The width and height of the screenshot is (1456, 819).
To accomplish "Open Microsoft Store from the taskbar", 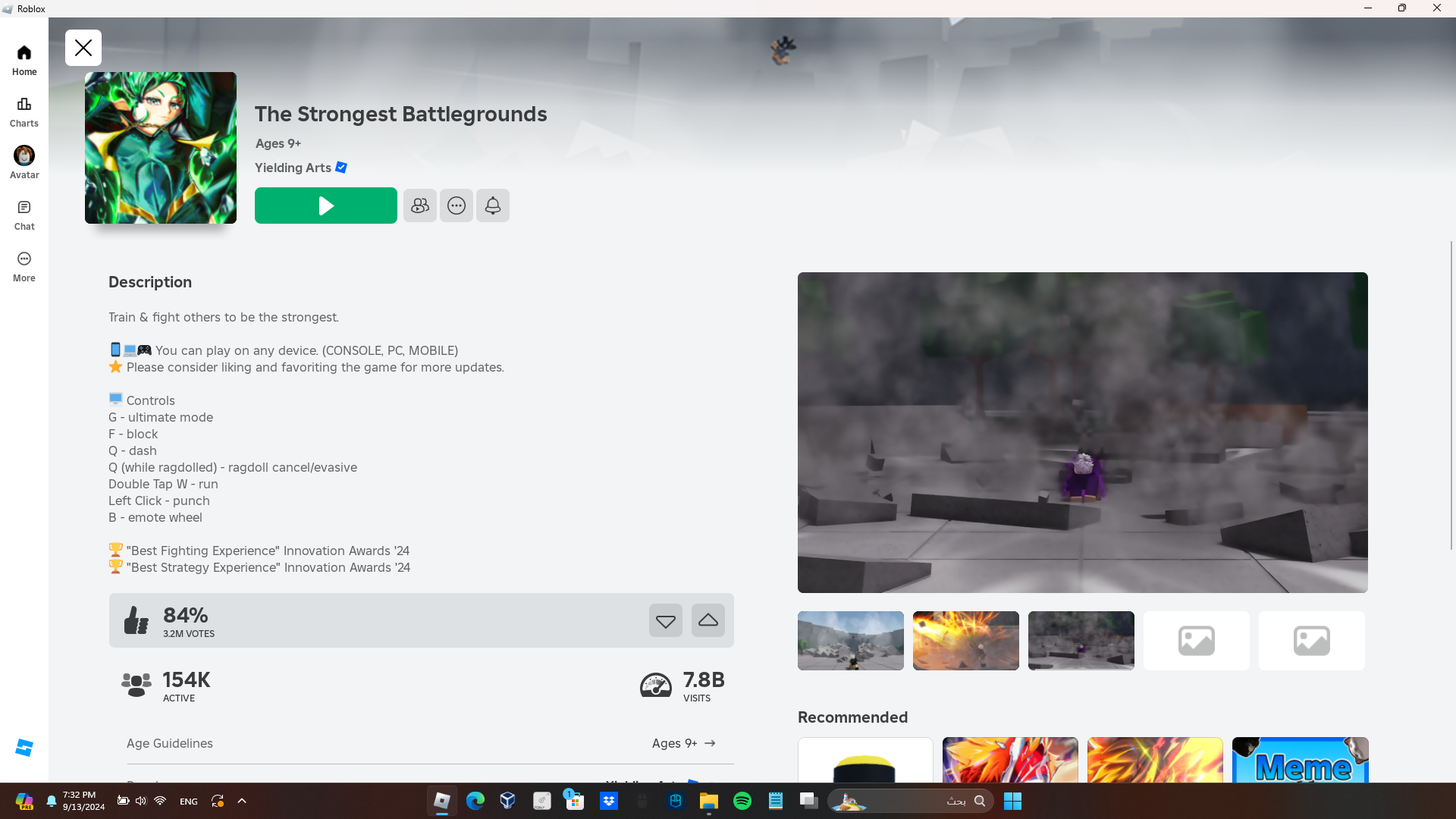I will pyautogui.click(x=575, y=801).
